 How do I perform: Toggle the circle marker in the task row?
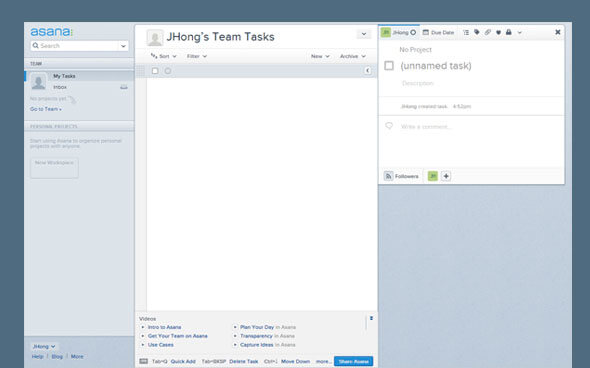click(168, 71)
